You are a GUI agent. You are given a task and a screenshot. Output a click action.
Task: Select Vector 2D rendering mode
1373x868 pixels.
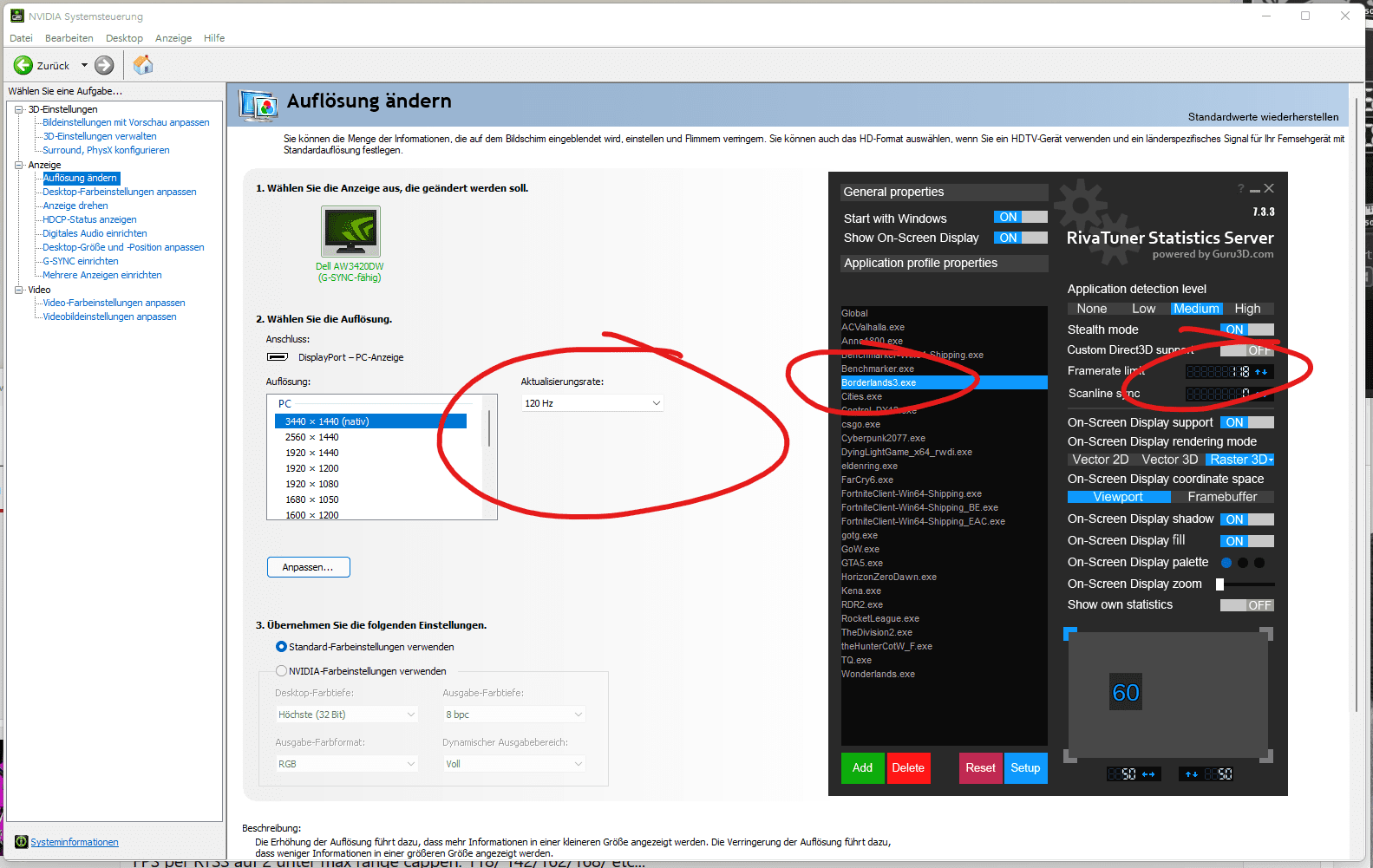point(1101,460)
